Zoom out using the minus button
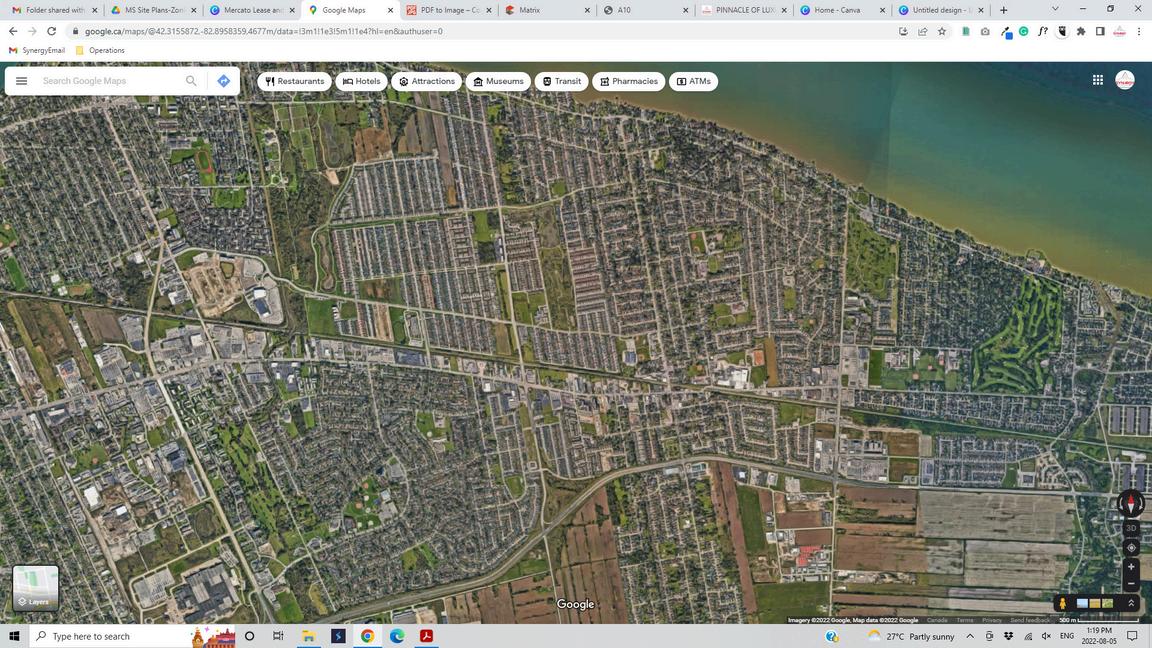This screenshot has width=1152, height=648. (1131, 584)
